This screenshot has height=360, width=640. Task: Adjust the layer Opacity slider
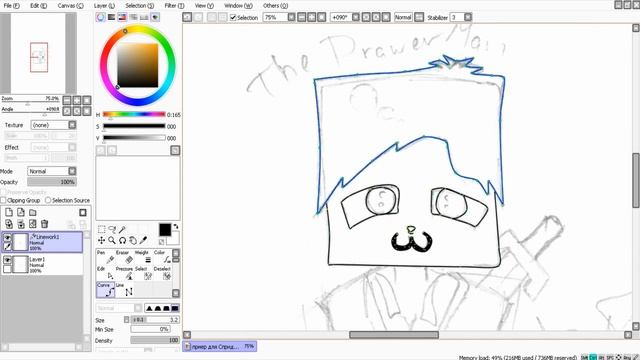[52, 182]
